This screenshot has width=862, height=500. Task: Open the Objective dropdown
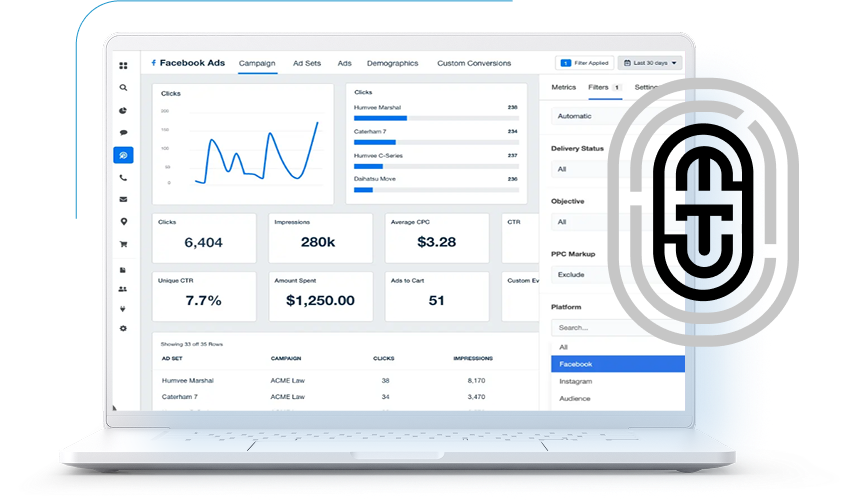tap(618, 221)
